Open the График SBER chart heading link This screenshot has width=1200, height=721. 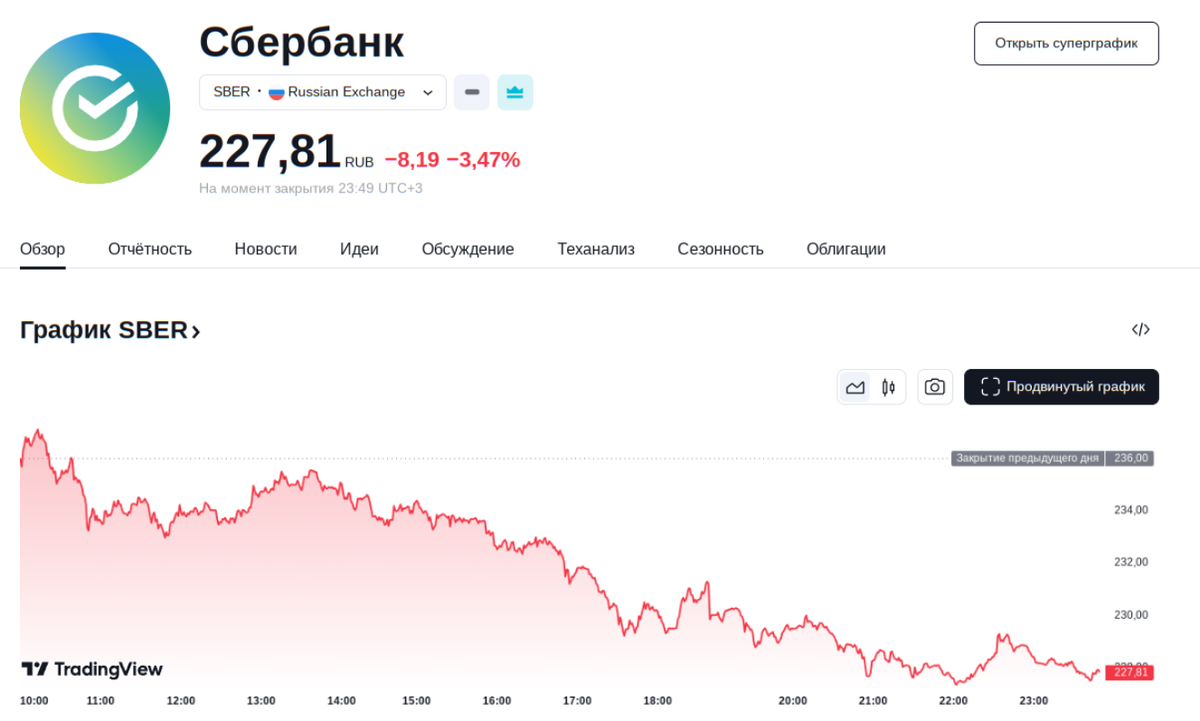tap(110, 330)
